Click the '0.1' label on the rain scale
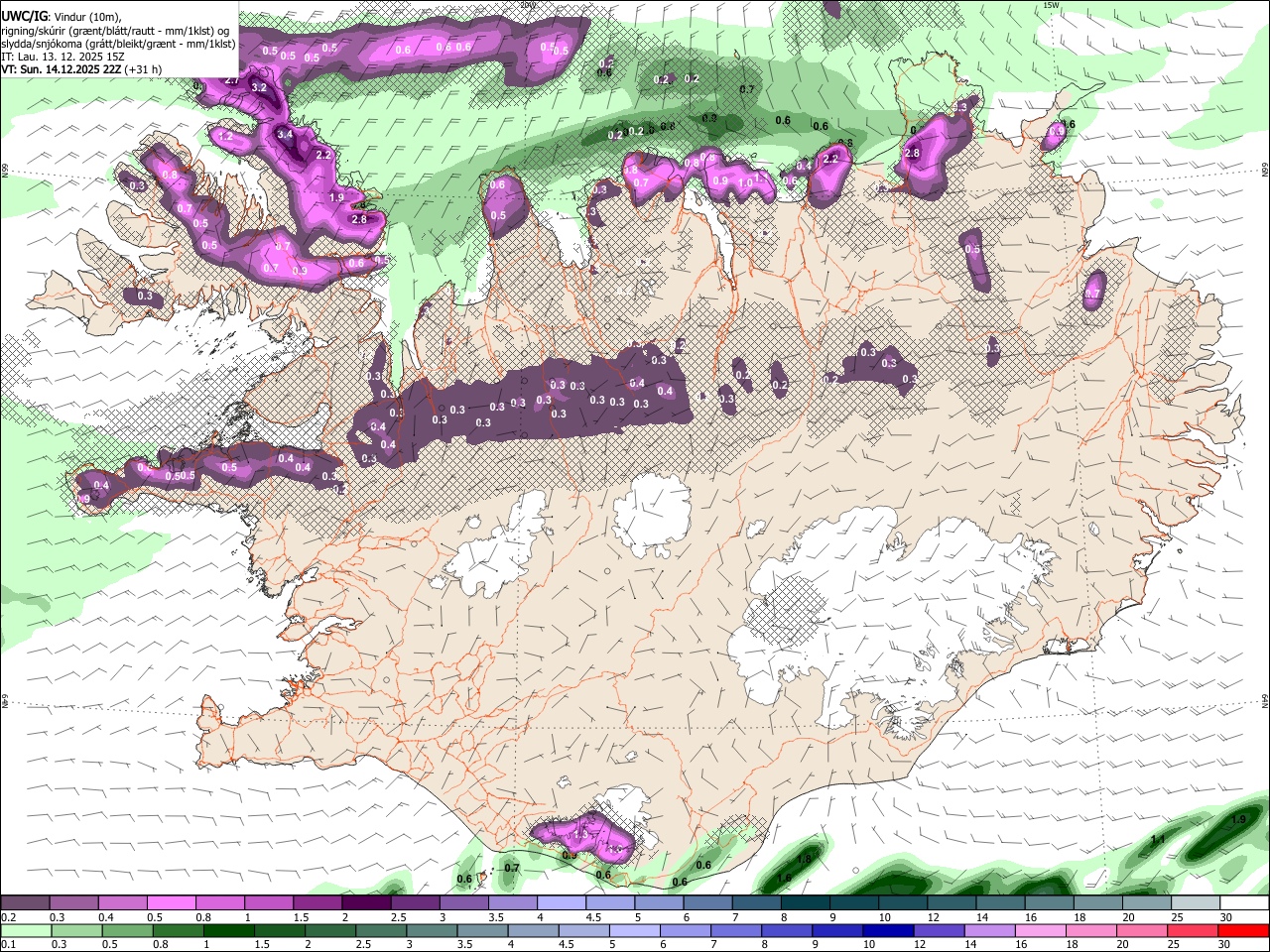This screenshot has height=952, width=1270. coord(9,944)
